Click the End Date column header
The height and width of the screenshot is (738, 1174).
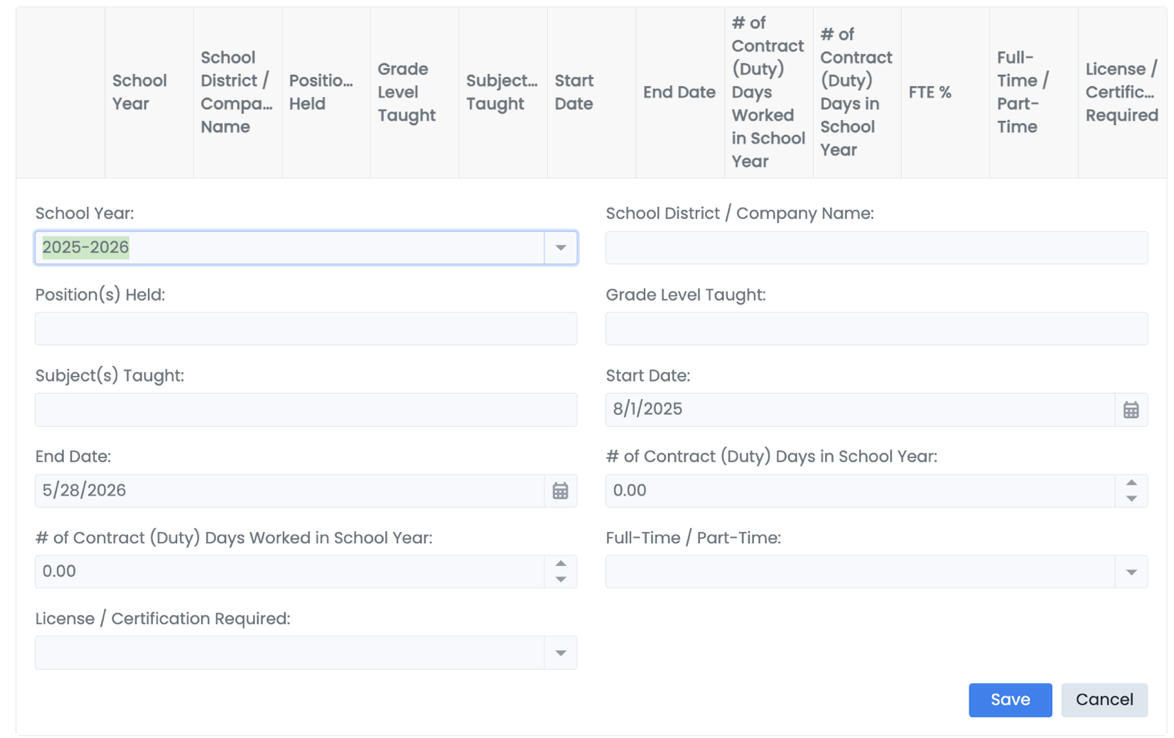pos(679,92)
